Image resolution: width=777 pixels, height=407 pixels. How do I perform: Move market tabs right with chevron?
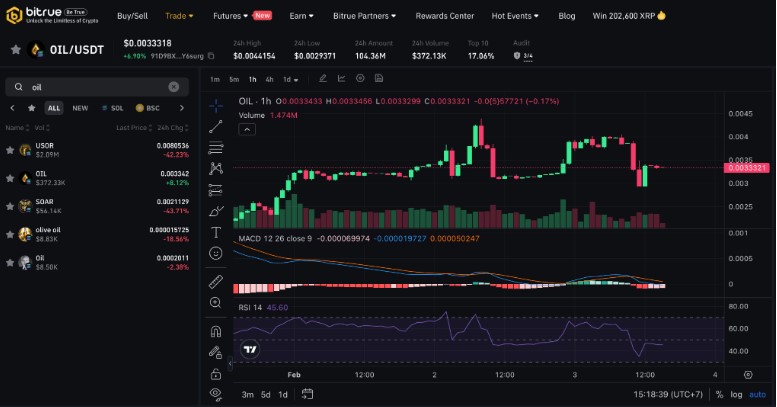click(x=182, y=108)
